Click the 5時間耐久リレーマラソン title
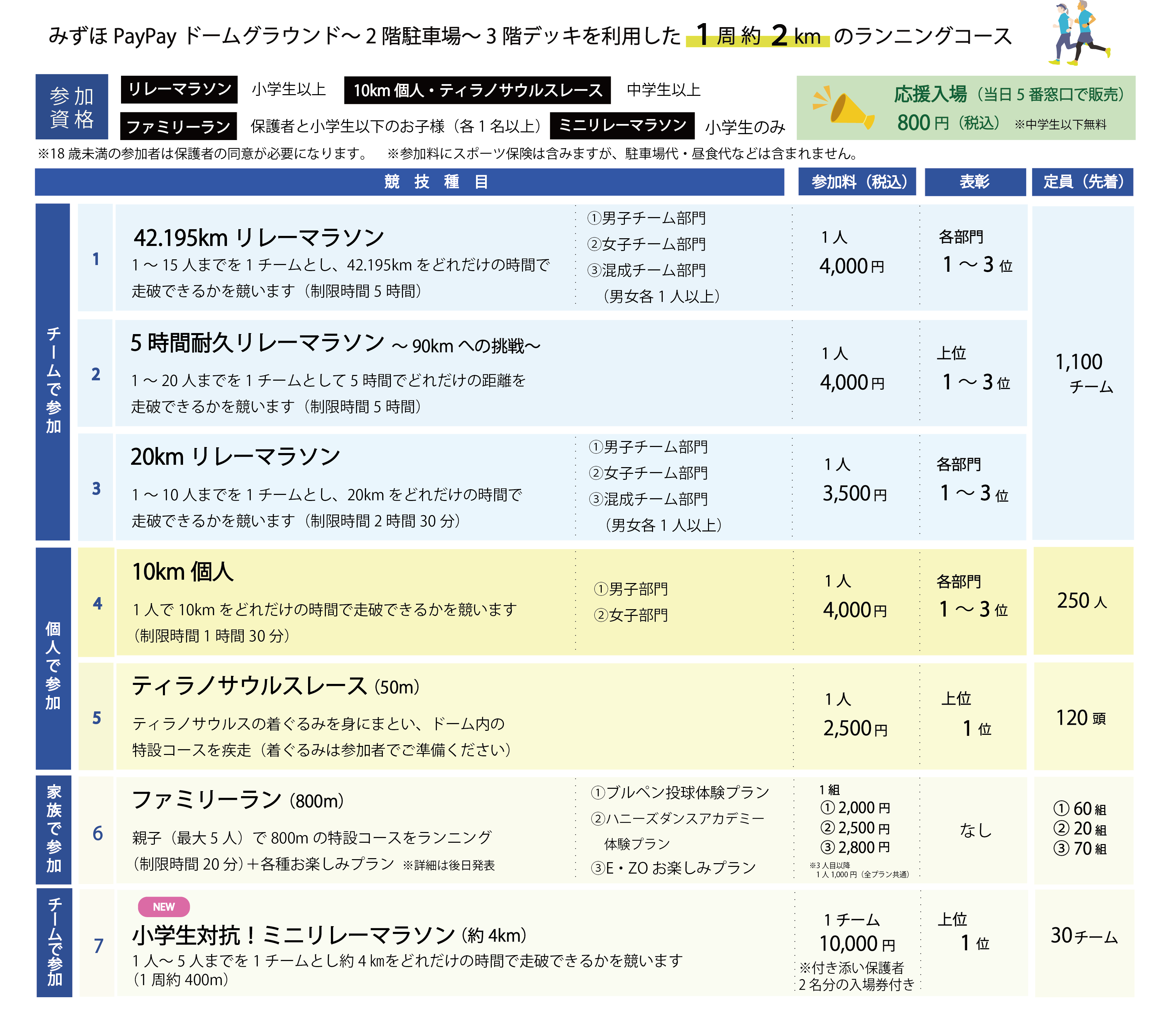 point(257,343)
